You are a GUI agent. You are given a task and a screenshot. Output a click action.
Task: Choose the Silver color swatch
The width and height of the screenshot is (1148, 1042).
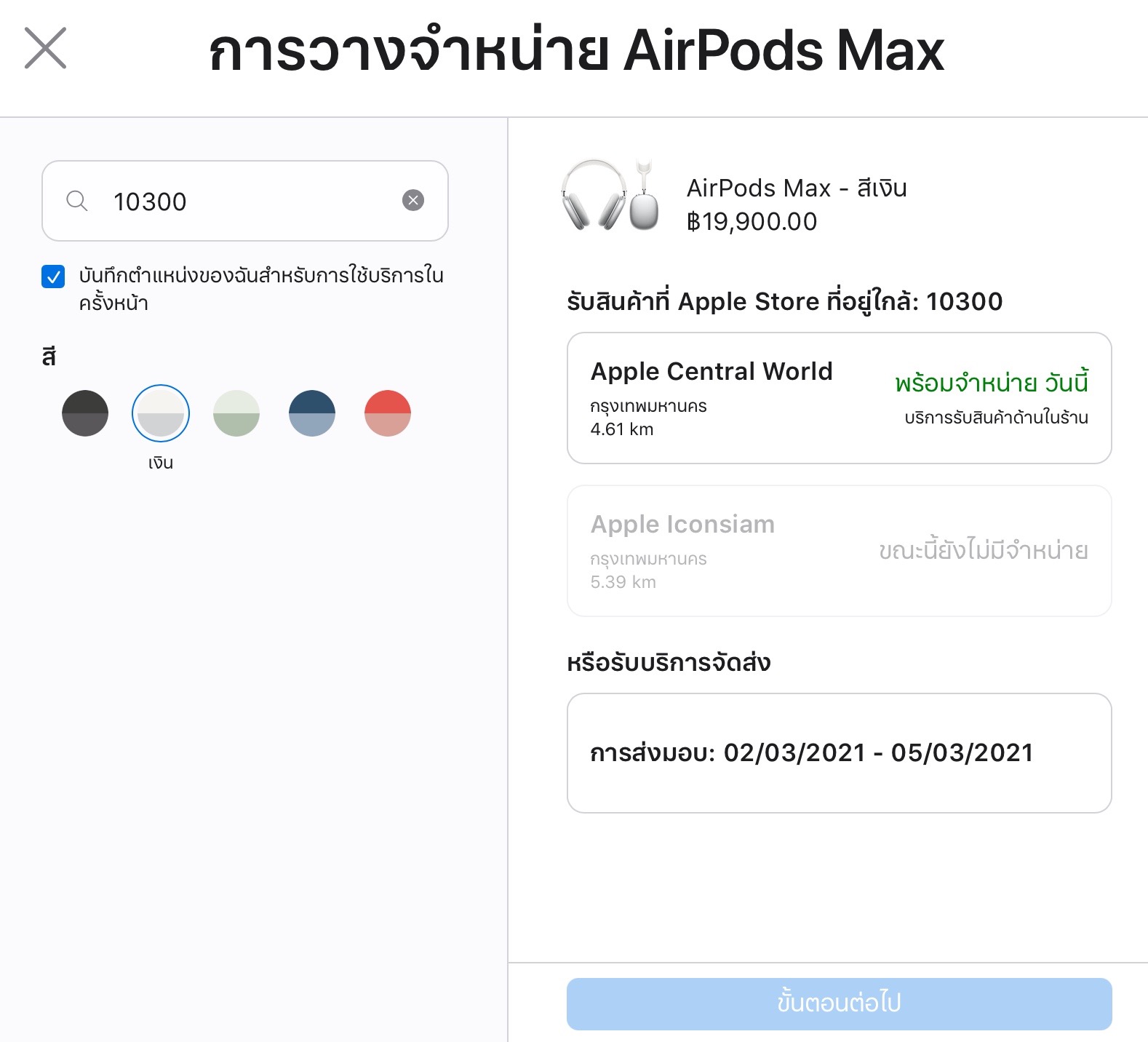[161, 413]
